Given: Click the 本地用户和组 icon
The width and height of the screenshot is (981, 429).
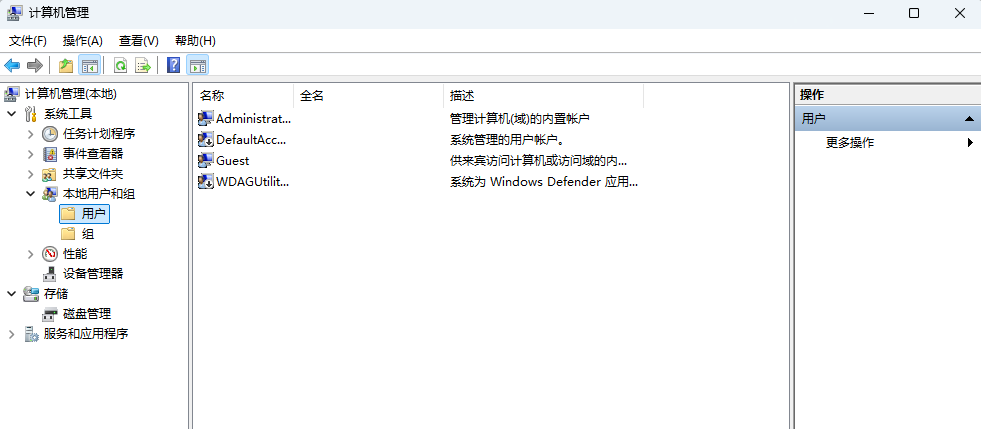Looking at the screenshot, I should point(49,194).
